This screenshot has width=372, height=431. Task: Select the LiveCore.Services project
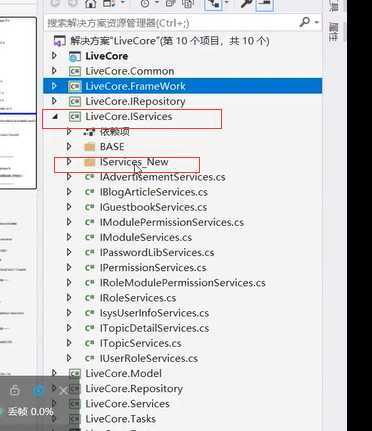127,404
